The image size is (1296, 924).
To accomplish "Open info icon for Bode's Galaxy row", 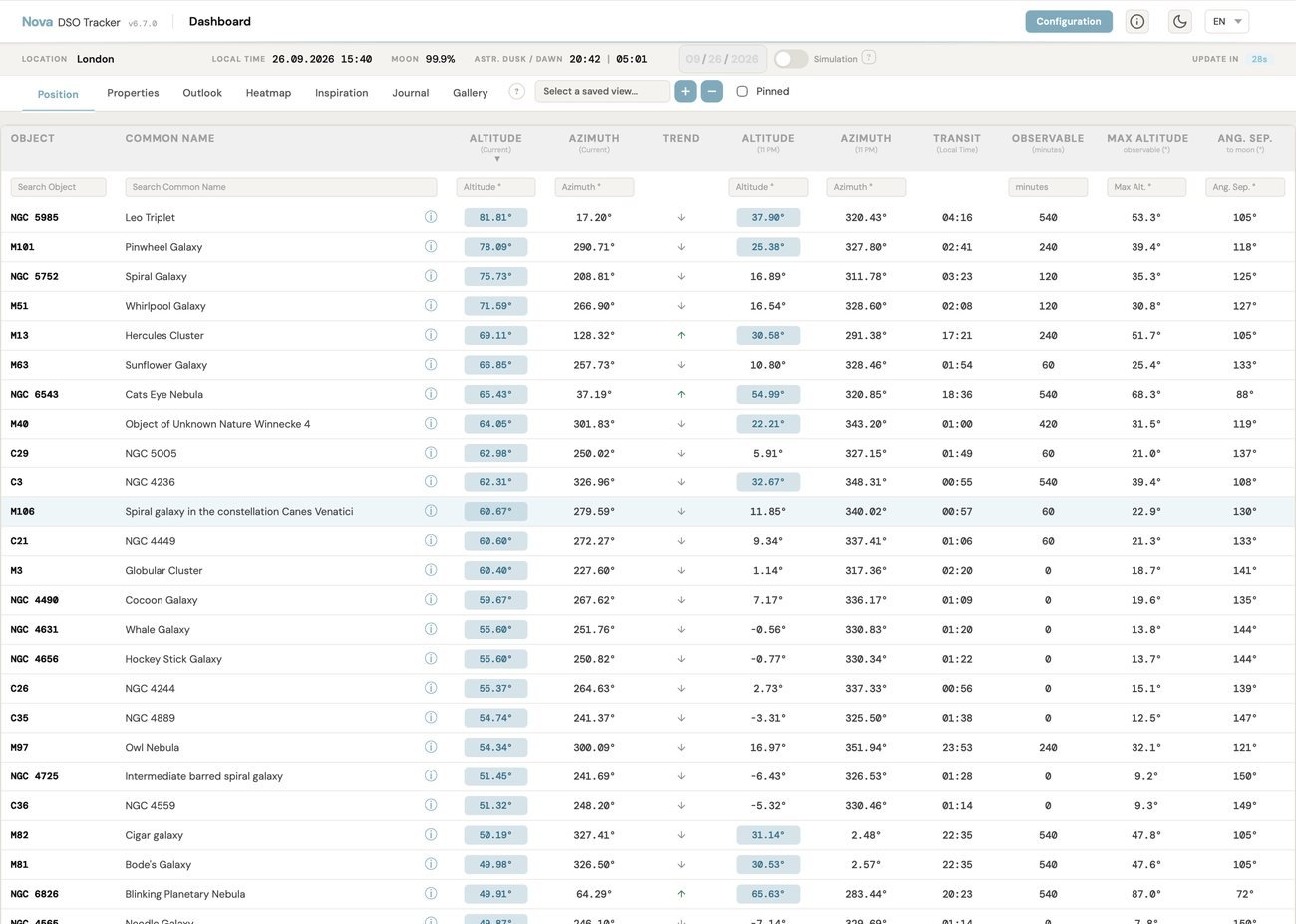I will (431, 864).
